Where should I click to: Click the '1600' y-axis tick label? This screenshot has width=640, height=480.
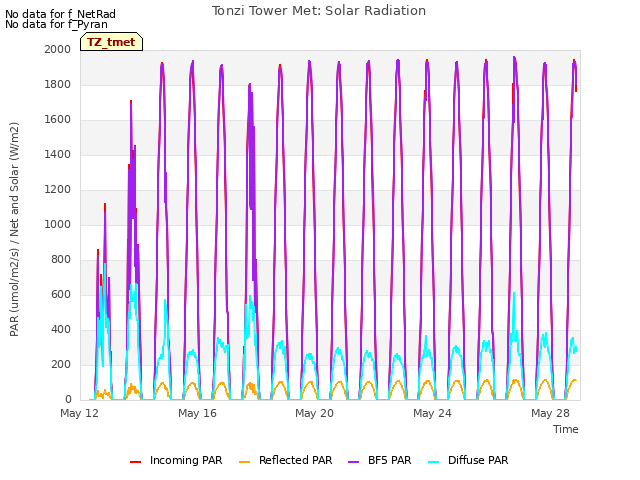click(58, 120)
